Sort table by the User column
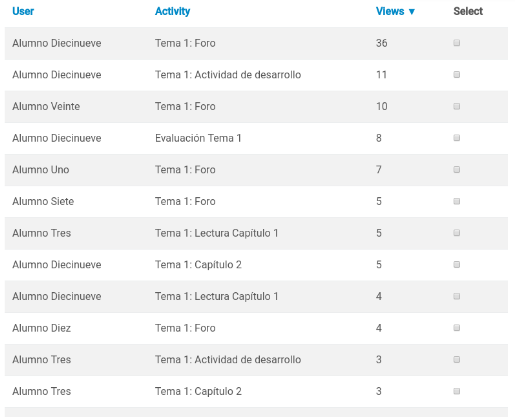Screen dimensions: 515x417 [x=23, y=11]
